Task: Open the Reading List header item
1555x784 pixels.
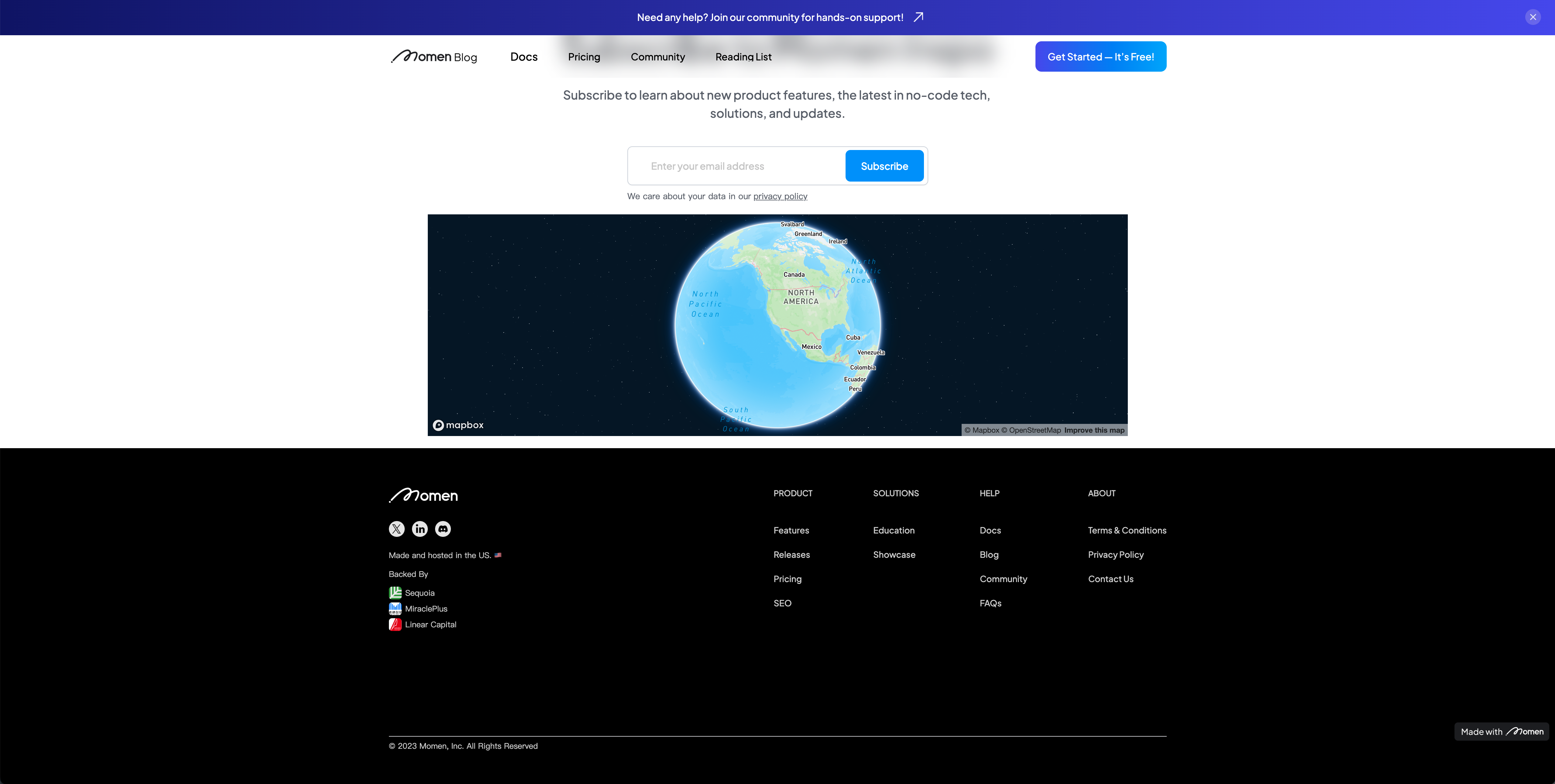Action: (x=743, y=57)
